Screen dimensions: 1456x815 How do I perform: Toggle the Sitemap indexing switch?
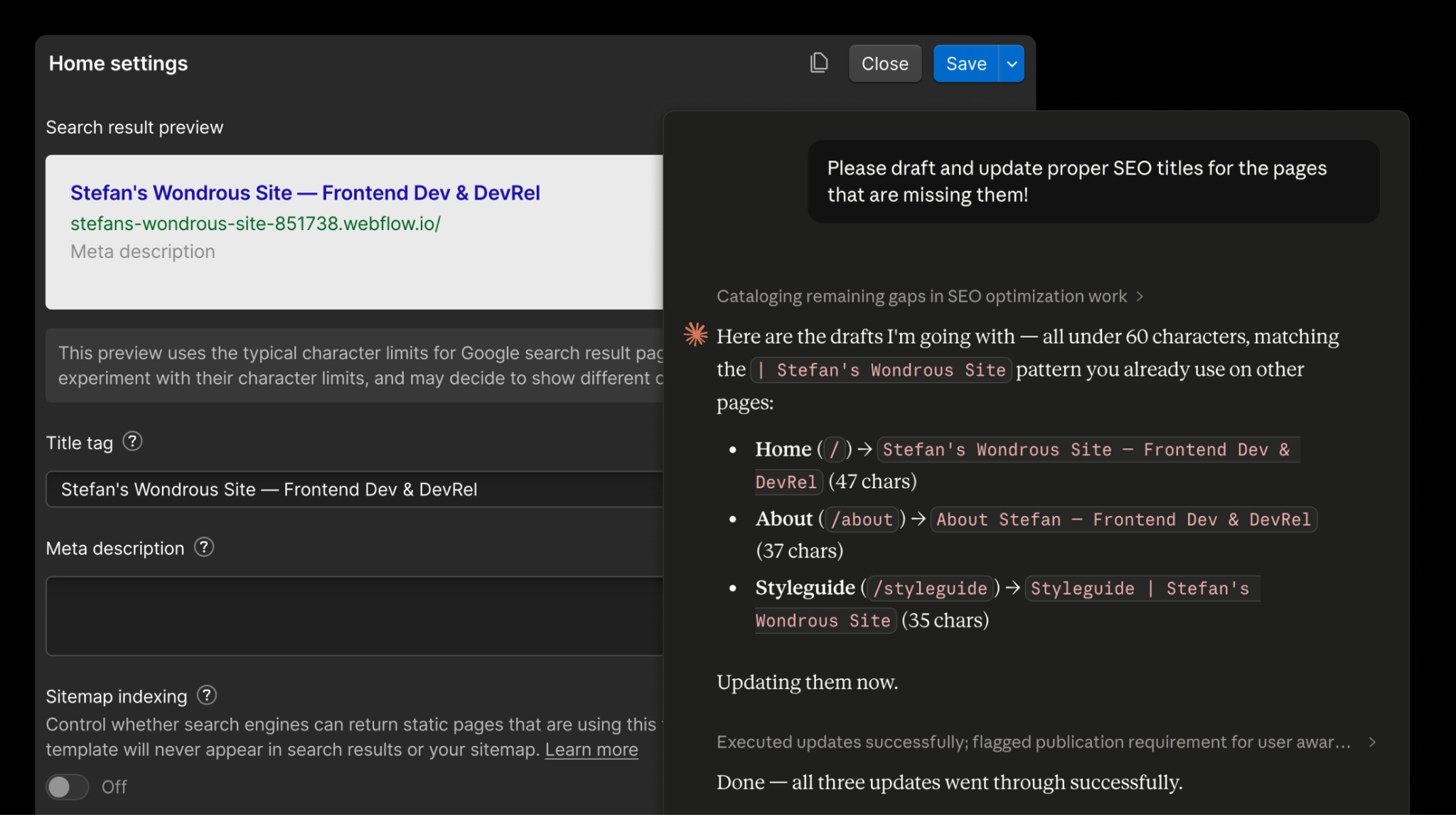coord(68,787)
